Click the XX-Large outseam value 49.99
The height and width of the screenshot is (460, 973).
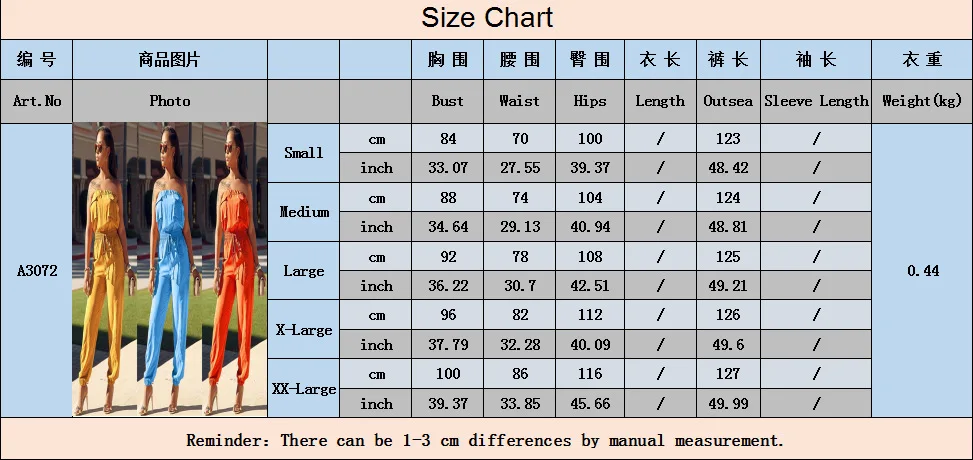[728, 404]
